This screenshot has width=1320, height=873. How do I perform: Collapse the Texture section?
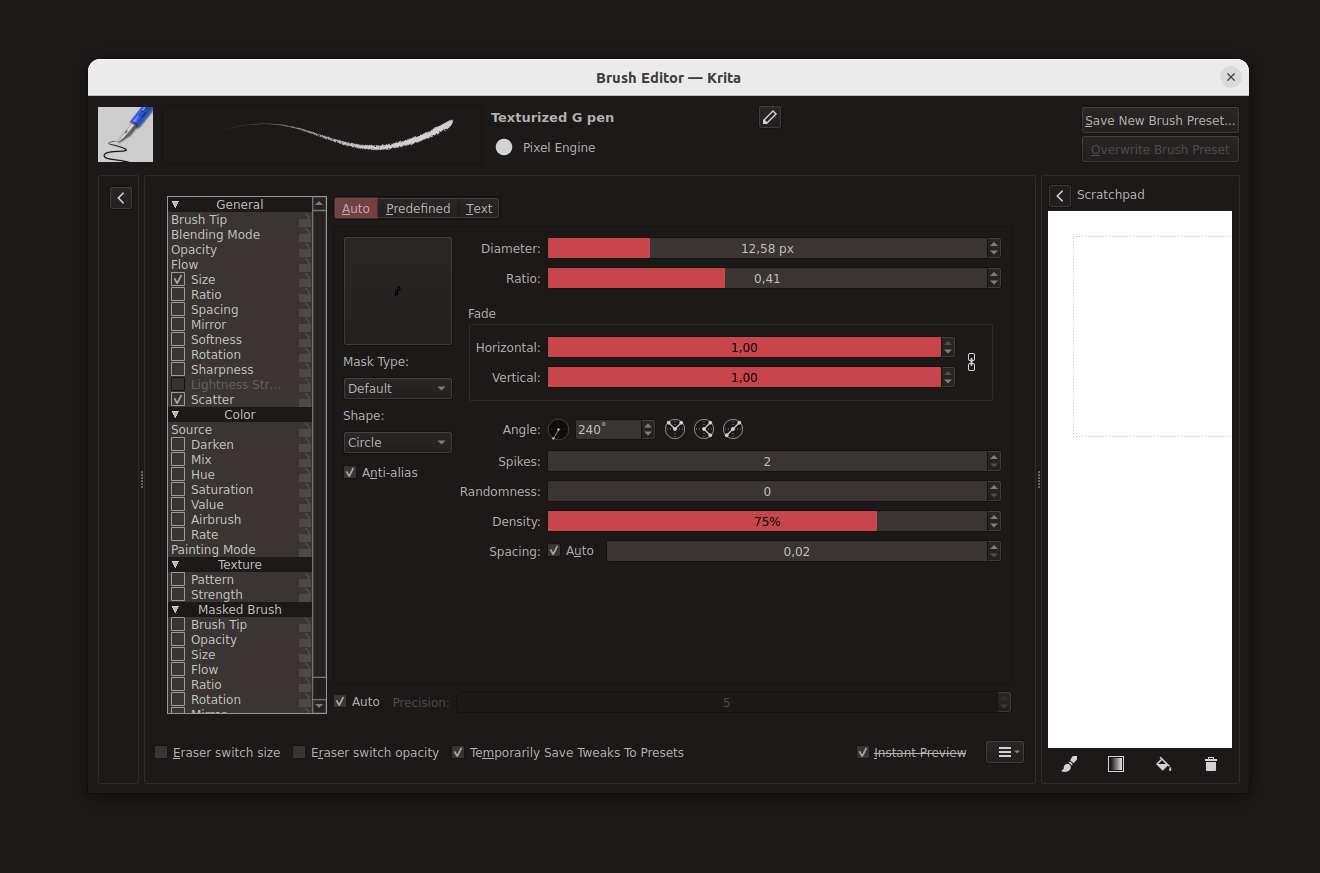pos(175,565)
